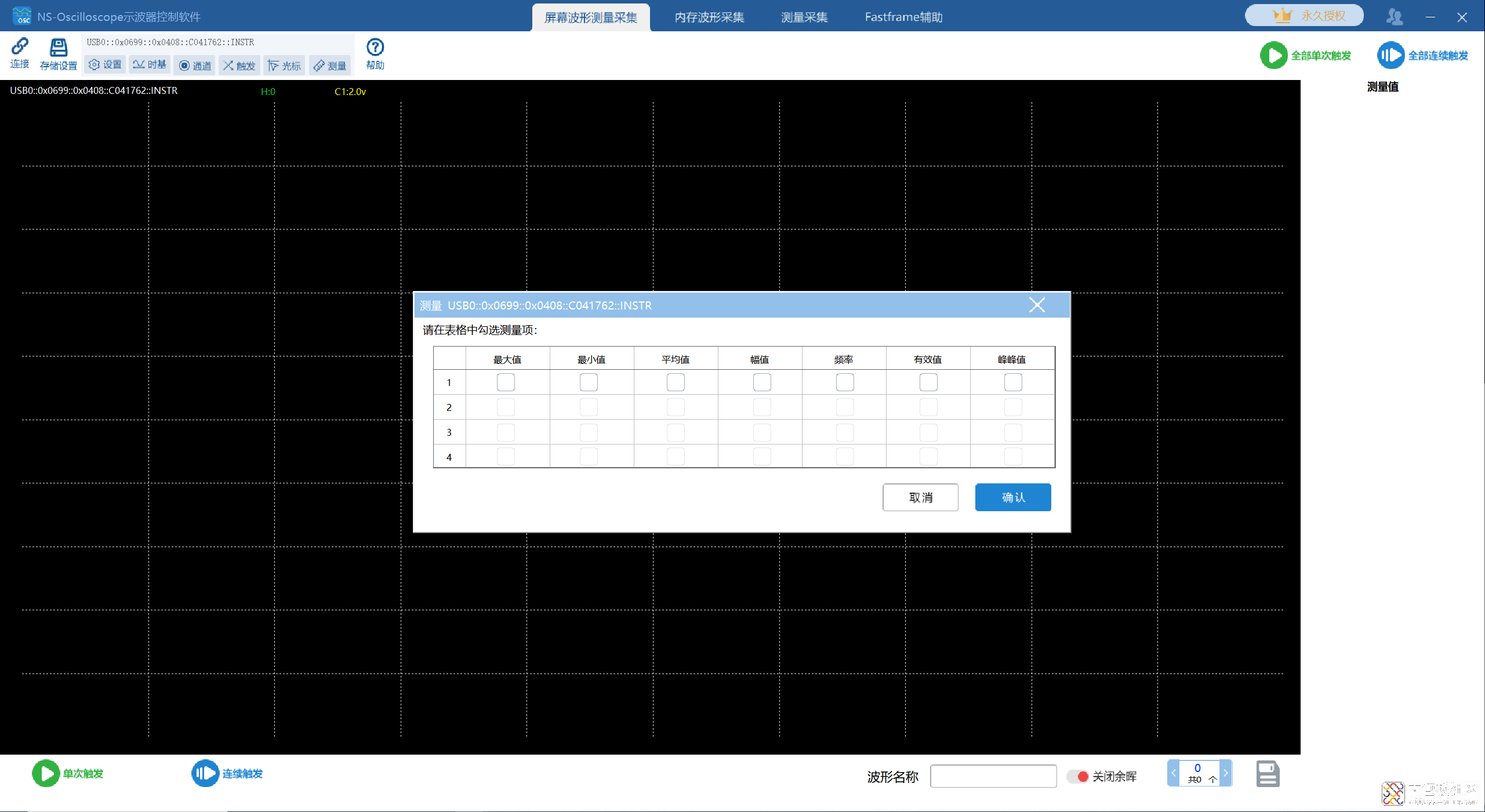
Task: Click the H:0 timebase label
Action: [268, 92]
